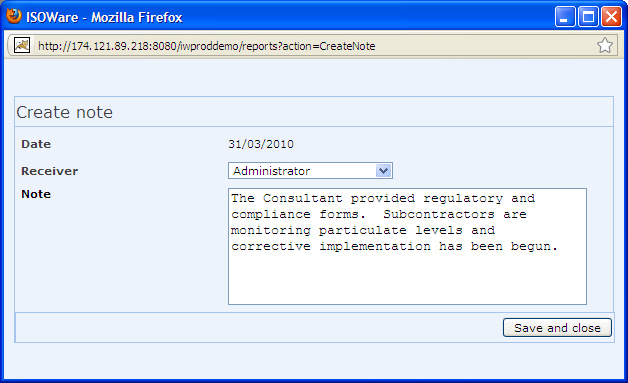Click the empty area below note text

(x=407, y=278)
